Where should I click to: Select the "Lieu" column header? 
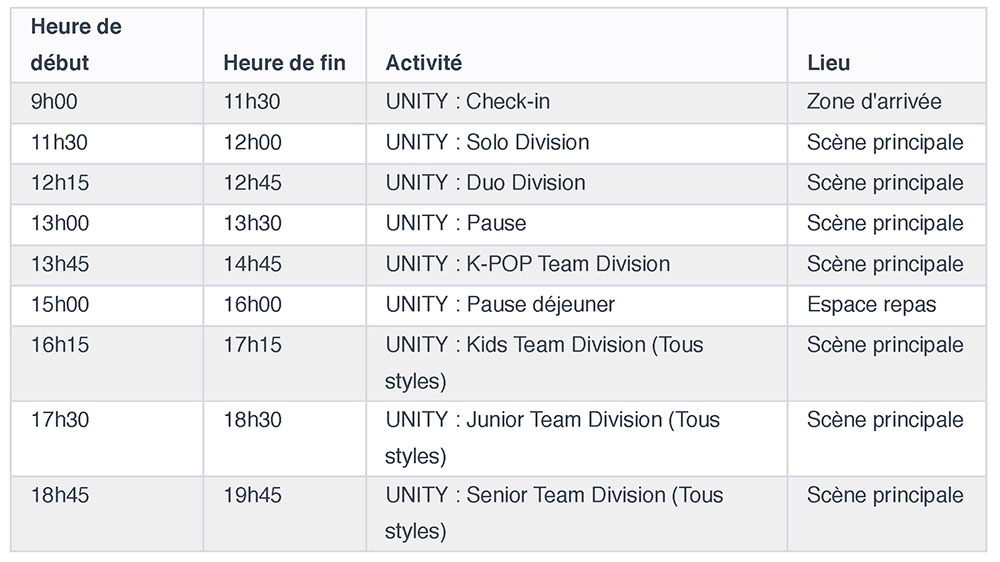click(x=829, y=63)
